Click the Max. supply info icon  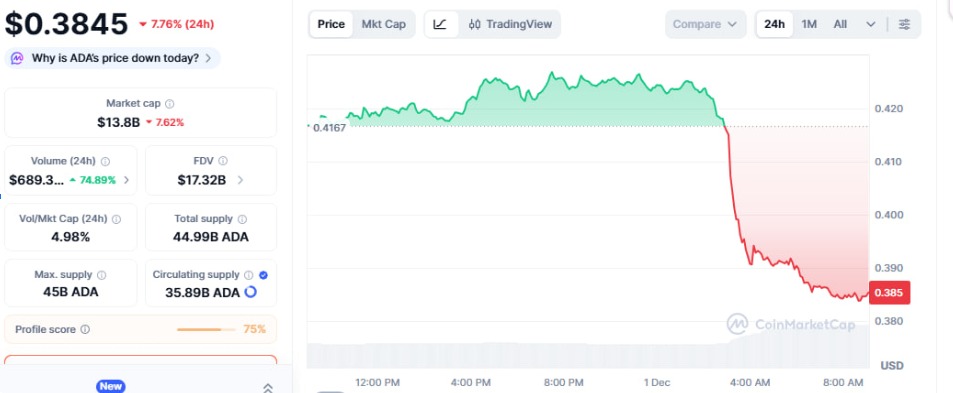click(101, 275)
